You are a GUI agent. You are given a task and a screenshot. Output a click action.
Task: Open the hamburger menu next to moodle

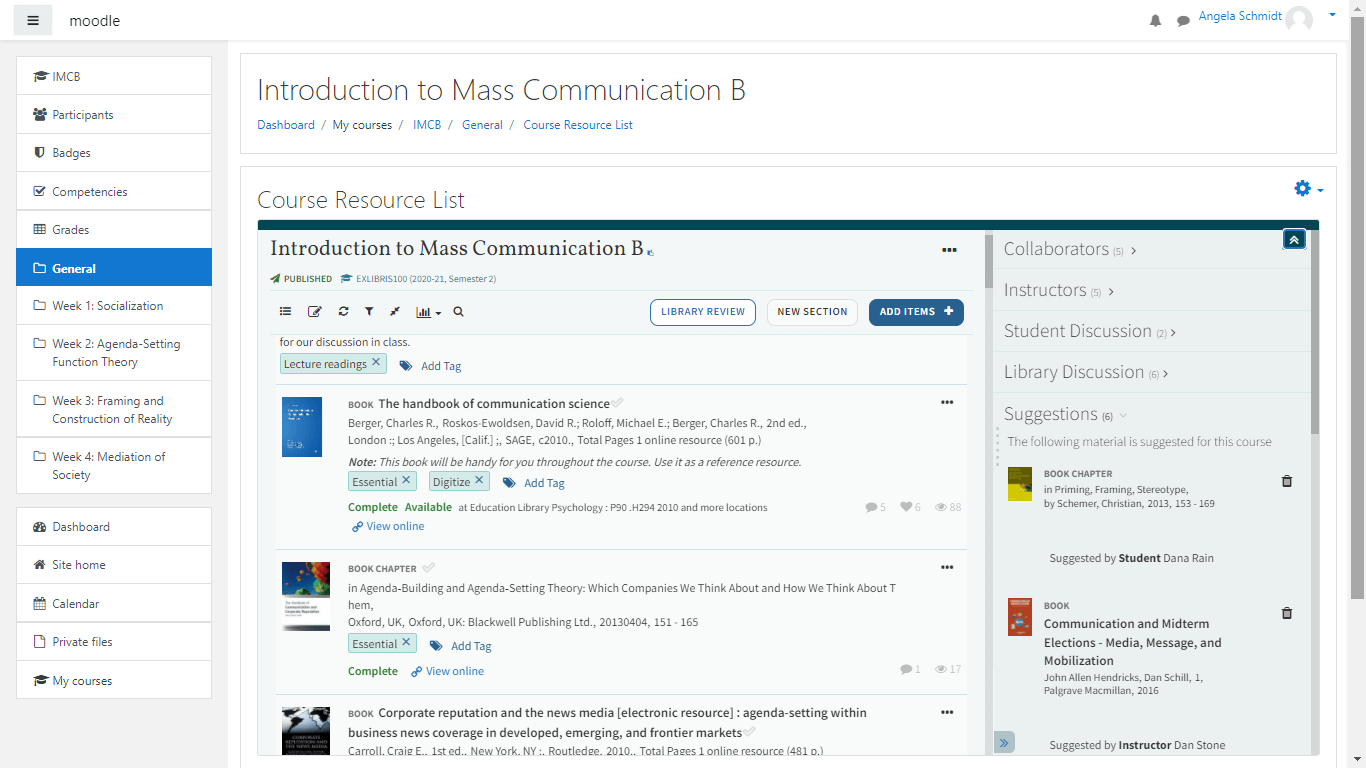point(33,21)
